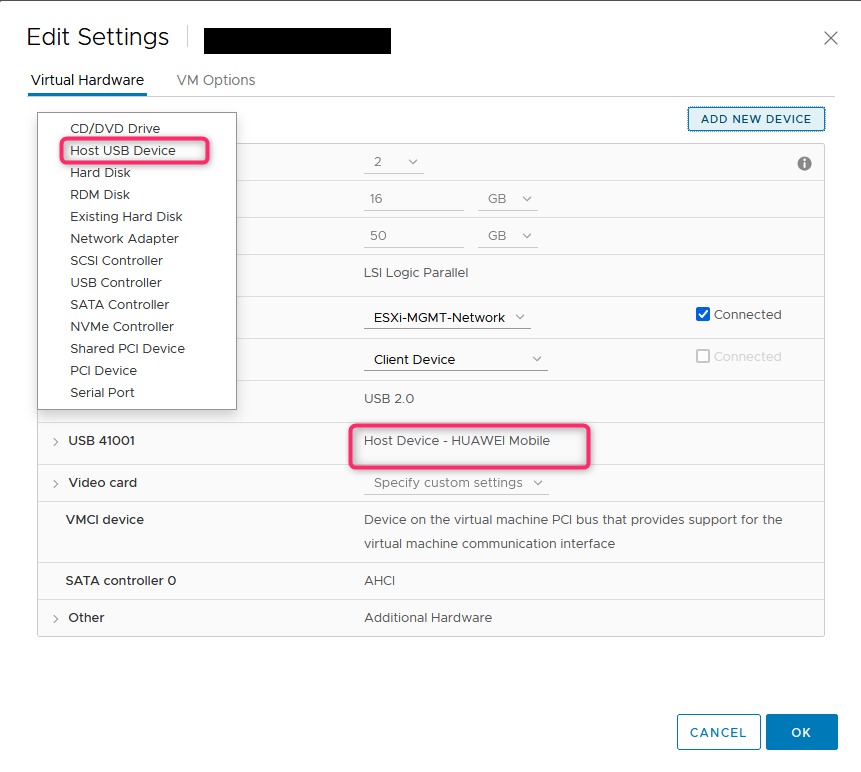Open the memory unit GB dropdown
This screenshot has height=772, width=861.
click(507, 199)
